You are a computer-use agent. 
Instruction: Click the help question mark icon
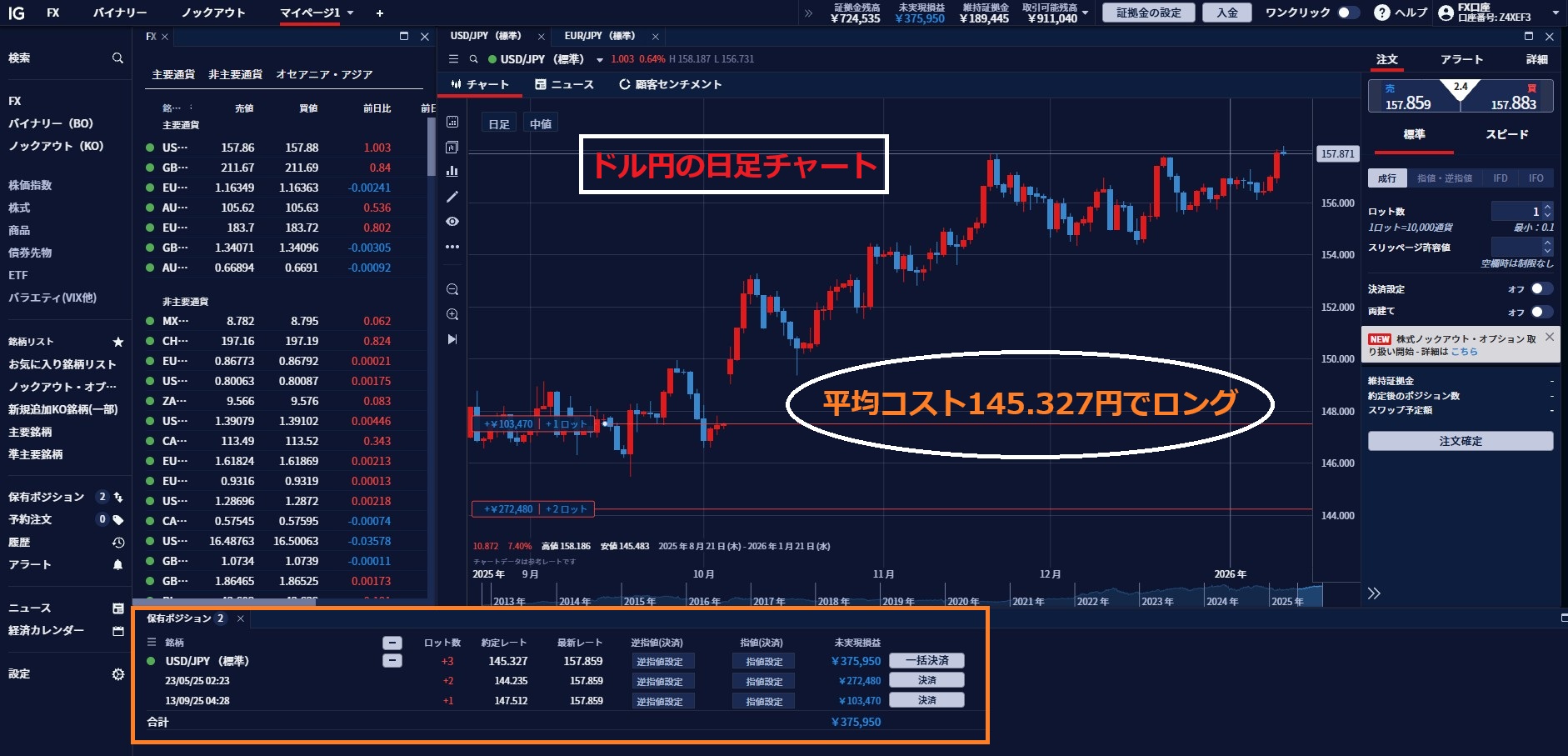point(1381,13)
